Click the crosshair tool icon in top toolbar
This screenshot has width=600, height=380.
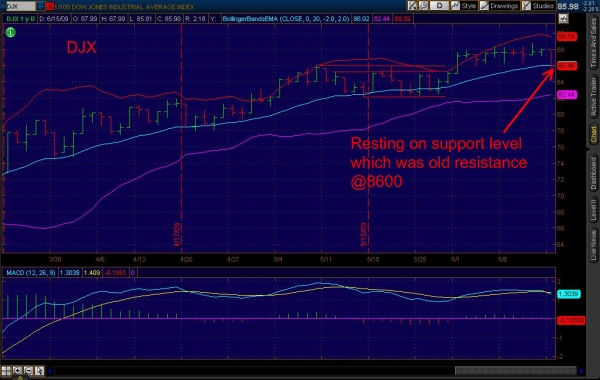[412, 6]
